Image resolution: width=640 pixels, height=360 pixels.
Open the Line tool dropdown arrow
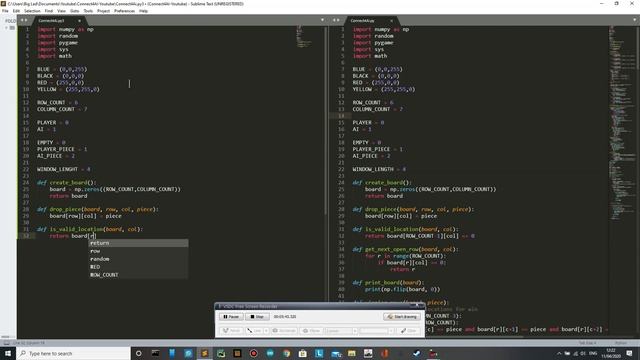266,331
